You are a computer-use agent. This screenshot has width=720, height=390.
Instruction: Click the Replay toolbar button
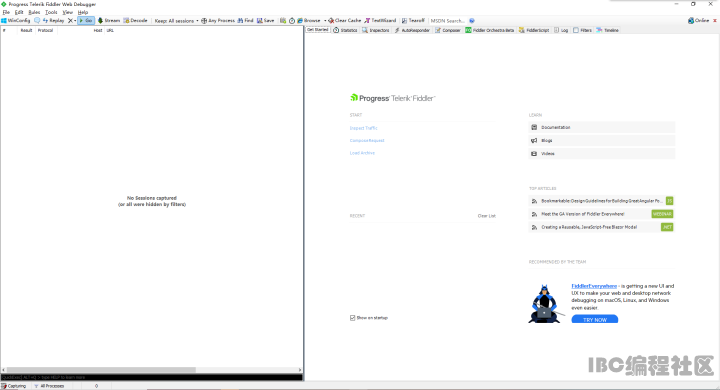click(x=53, y=21)
